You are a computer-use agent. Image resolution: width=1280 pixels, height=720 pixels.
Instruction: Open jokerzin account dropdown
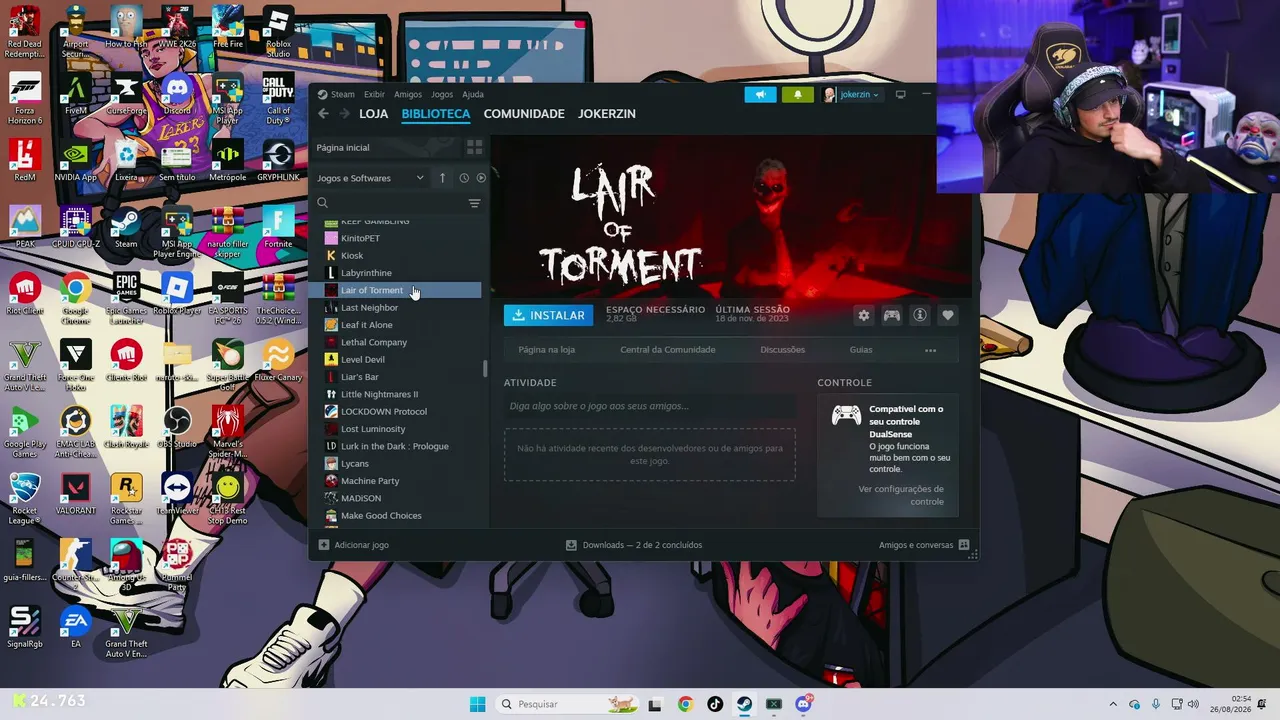[x=852, y=94]
